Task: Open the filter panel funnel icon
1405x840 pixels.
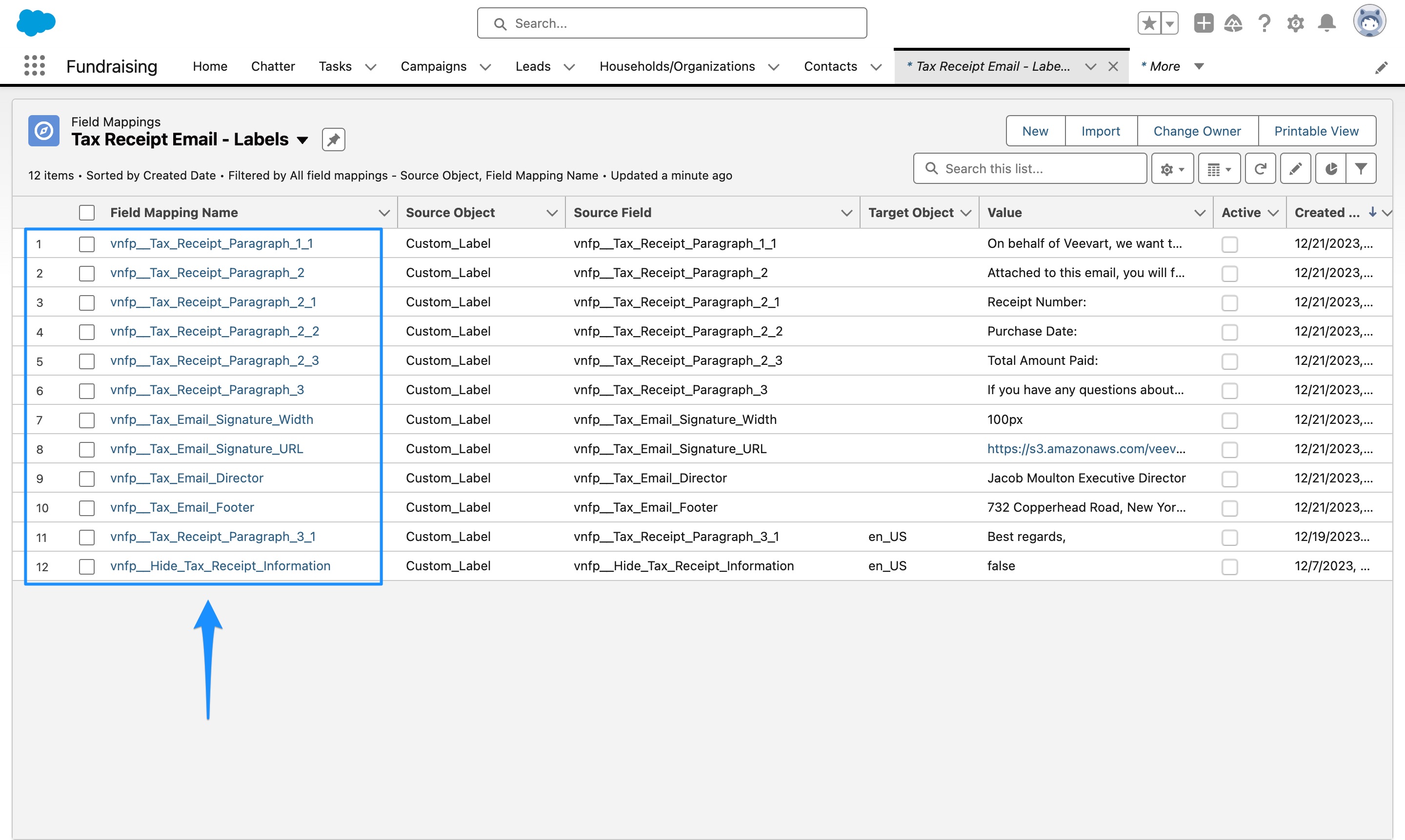Action: click(1361, 168)
